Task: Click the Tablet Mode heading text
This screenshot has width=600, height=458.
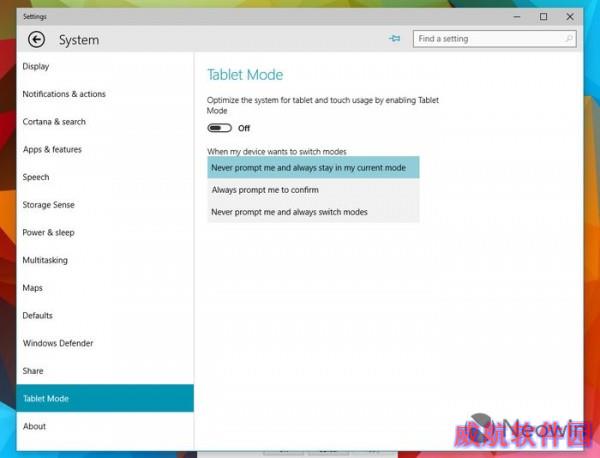Action: click(x=245, y=75)
